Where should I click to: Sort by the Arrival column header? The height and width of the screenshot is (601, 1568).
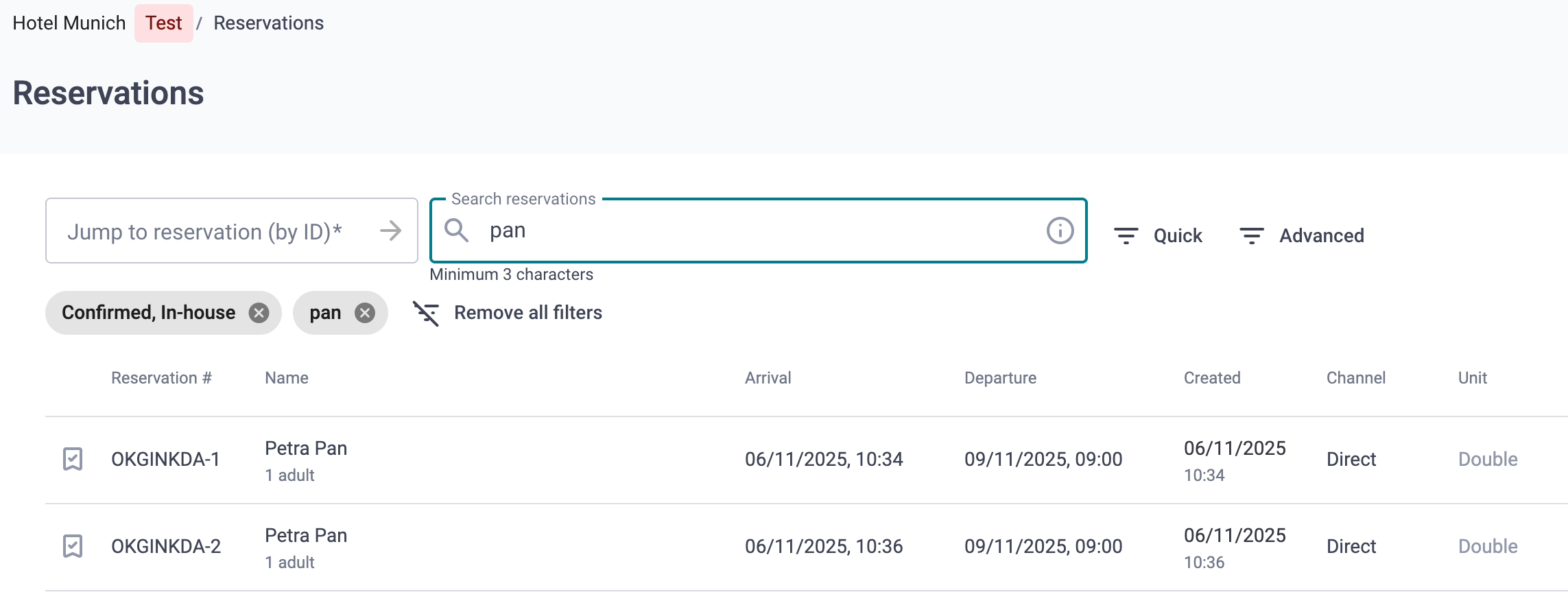click(768, 378)
